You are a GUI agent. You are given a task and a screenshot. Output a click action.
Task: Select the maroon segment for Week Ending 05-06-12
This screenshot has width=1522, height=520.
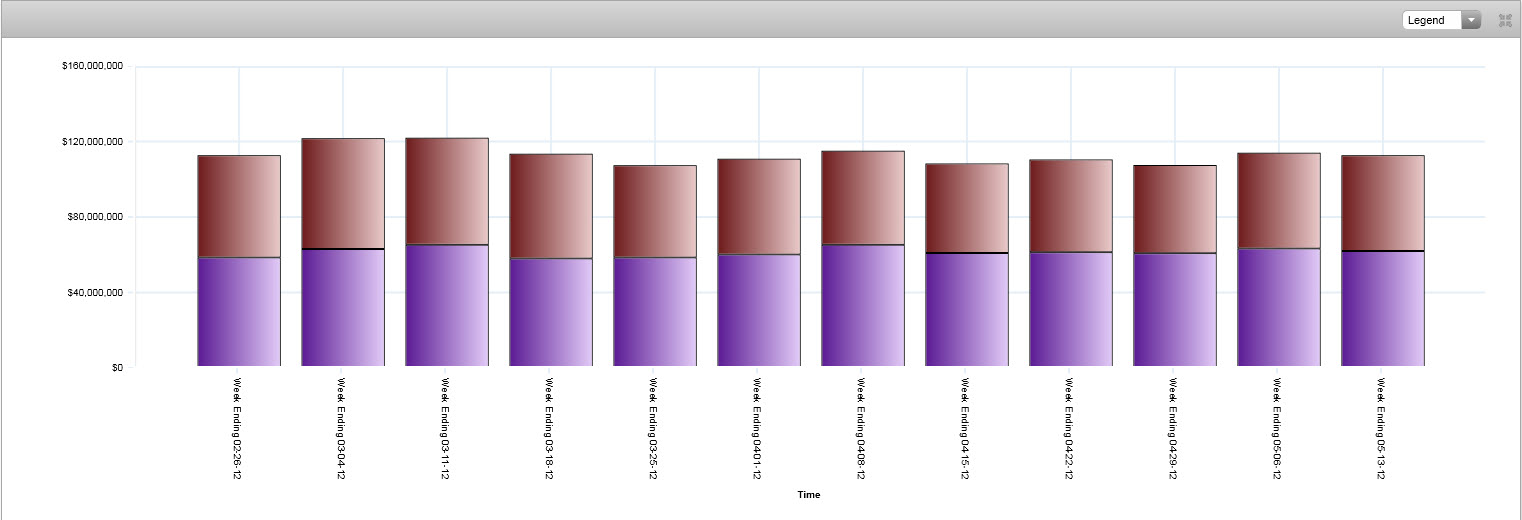(1279, 201)
